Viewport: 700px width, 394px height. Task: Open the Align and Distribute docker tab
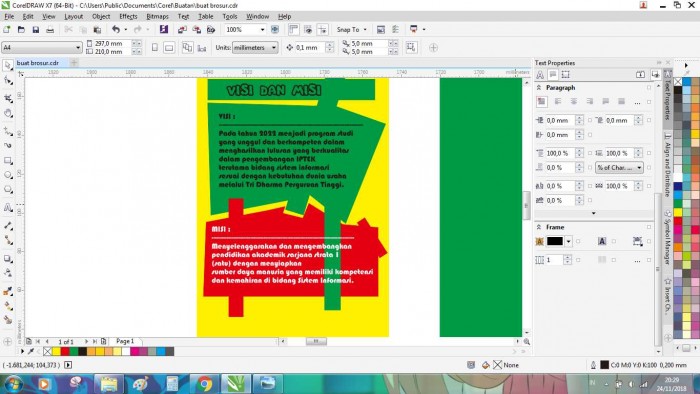point(667,166)
